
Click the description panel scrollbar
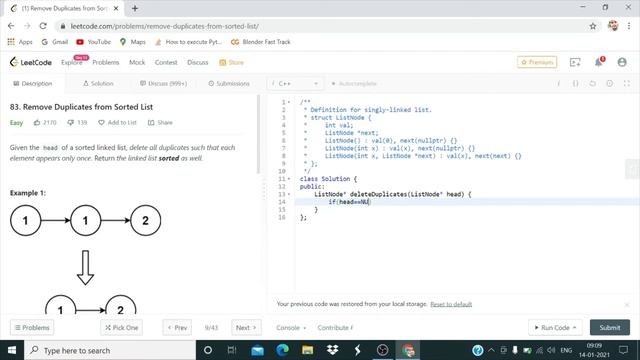258,134
